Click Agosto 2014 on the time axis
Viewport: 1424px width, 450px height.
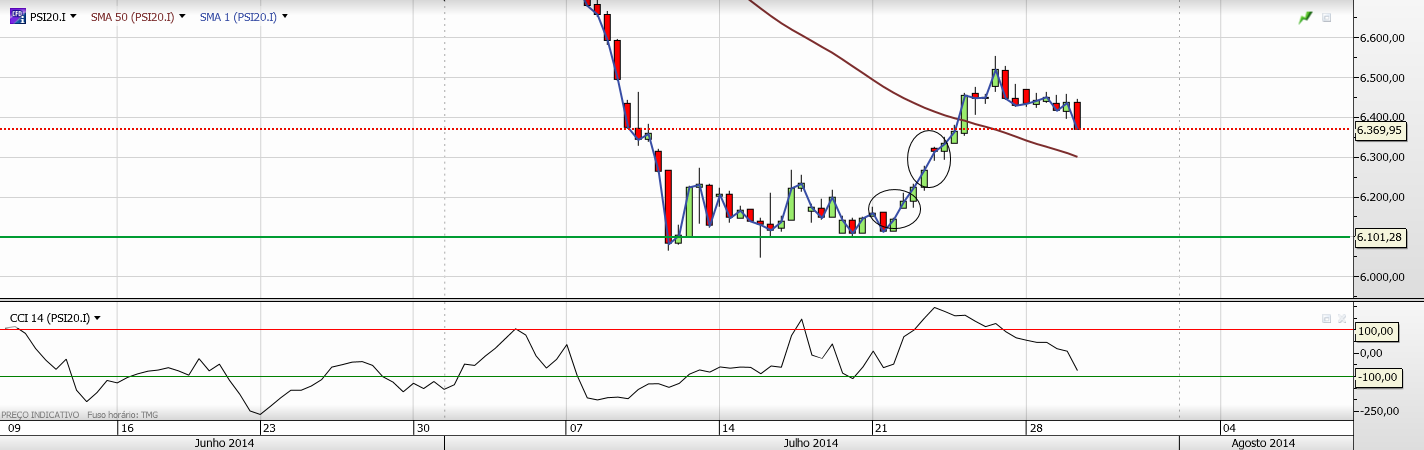pyautogui.click(x=1263, y=443)
